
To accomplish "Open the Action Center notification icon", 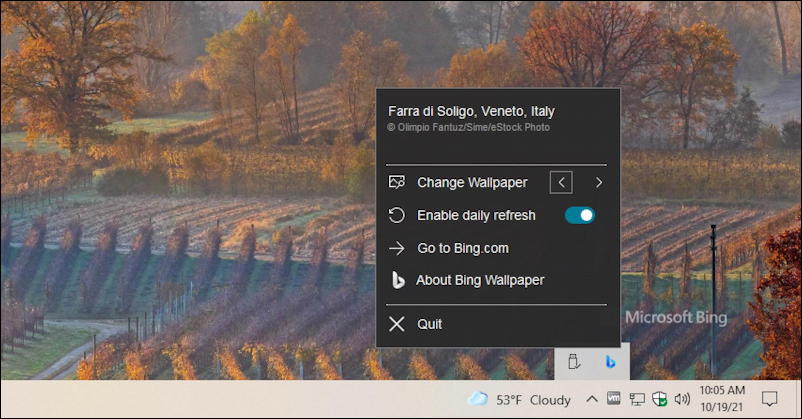I will [769, 399].
